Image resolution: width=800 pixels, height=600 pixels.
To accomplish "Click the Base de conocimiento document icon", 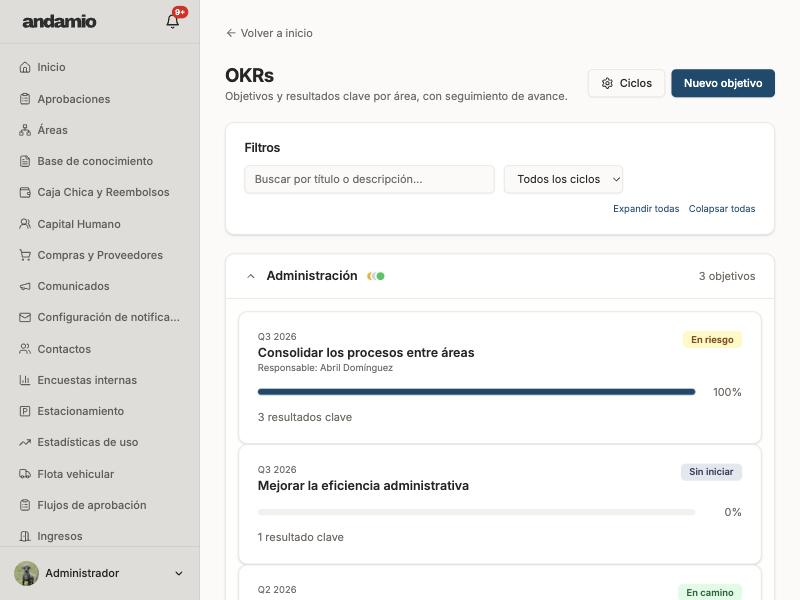I will pyautogui.click(x=25, y=161).
